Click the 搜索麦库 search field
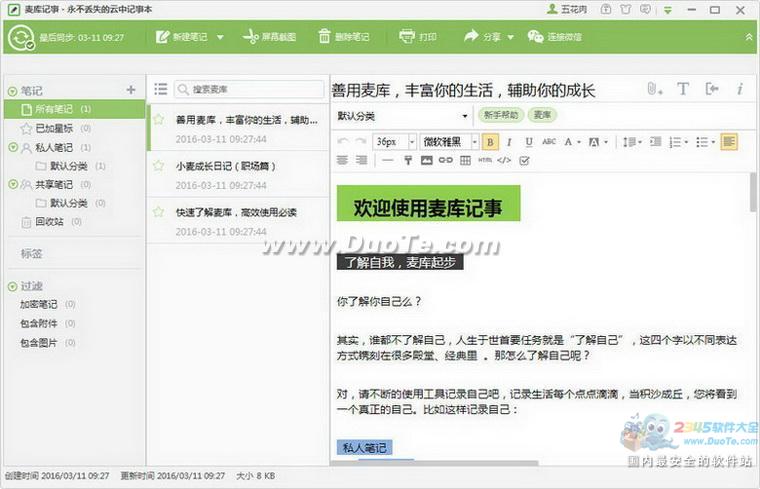The width and height of the screenshot is (760, 489). pyautogui.click(x=249, y=89)
